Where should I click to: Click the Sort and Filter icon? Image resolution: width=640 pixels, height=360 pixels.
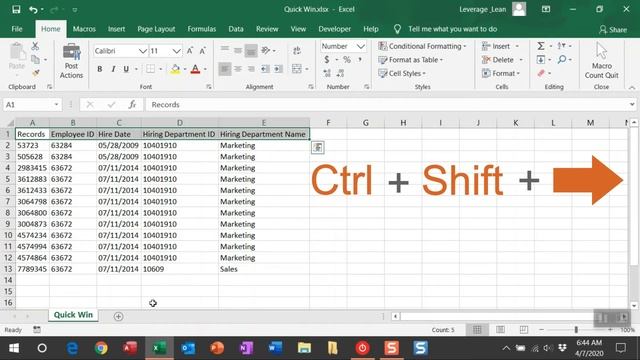coord(562,46)
